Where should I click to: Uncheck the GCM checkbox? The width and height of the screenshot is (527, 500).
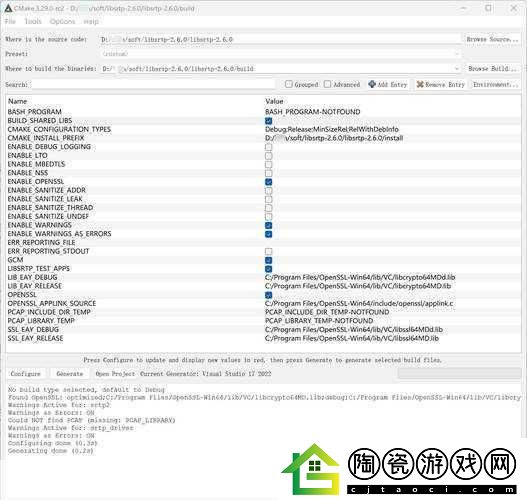coord(268,260)
